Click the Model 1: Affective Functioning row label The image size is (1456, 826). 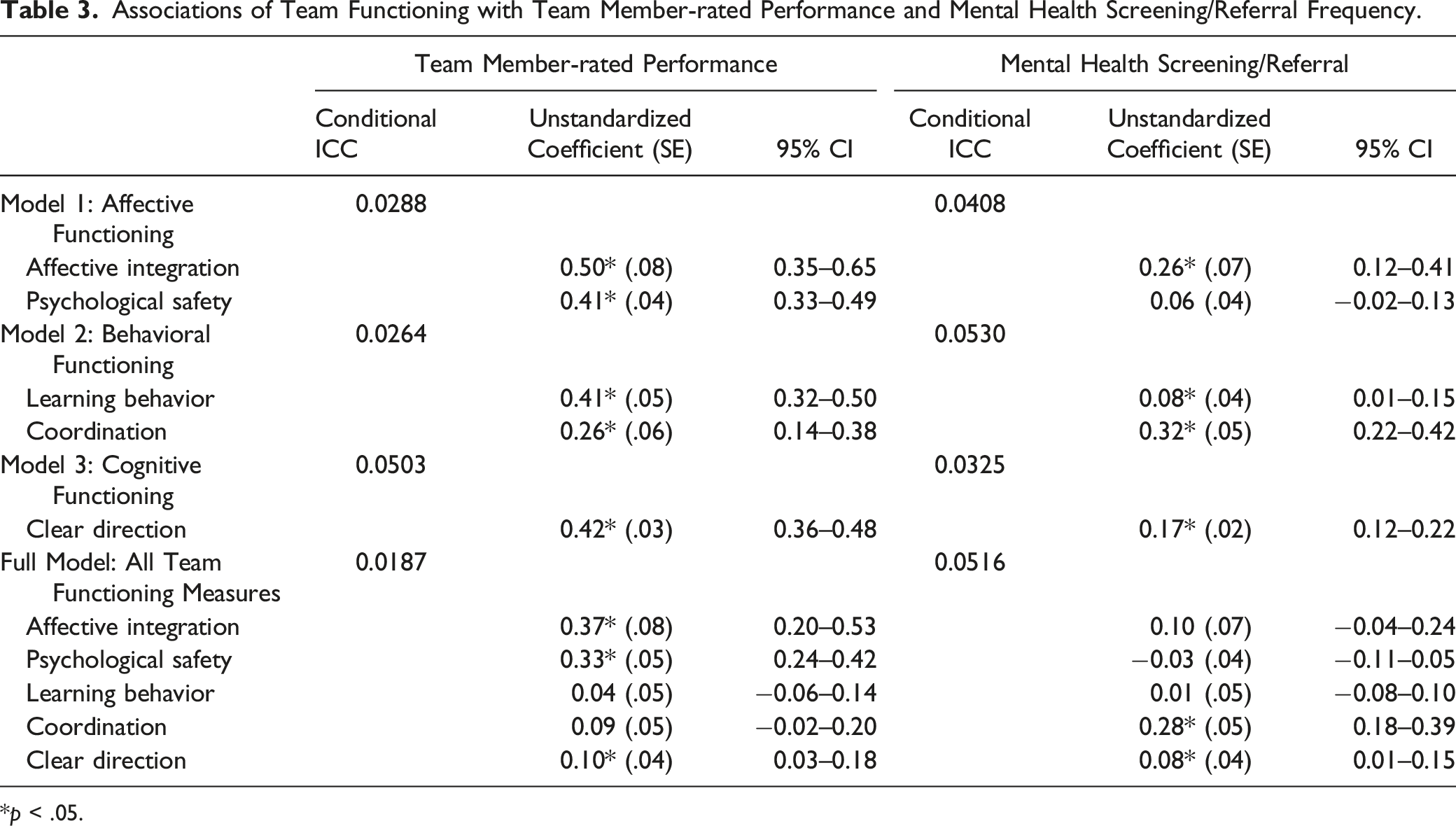[97, 218]
